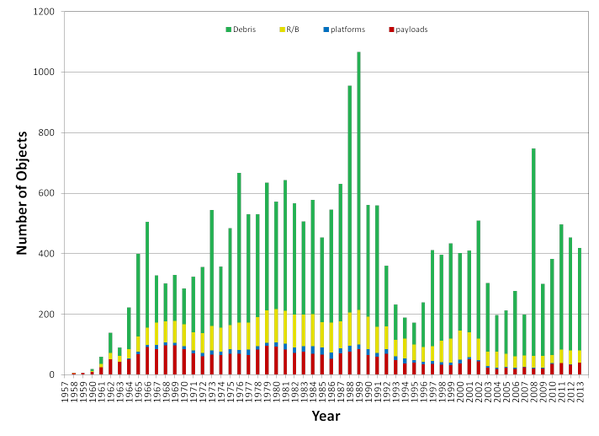
Task: Click the green debris bar for 1964
Action: 129,328
